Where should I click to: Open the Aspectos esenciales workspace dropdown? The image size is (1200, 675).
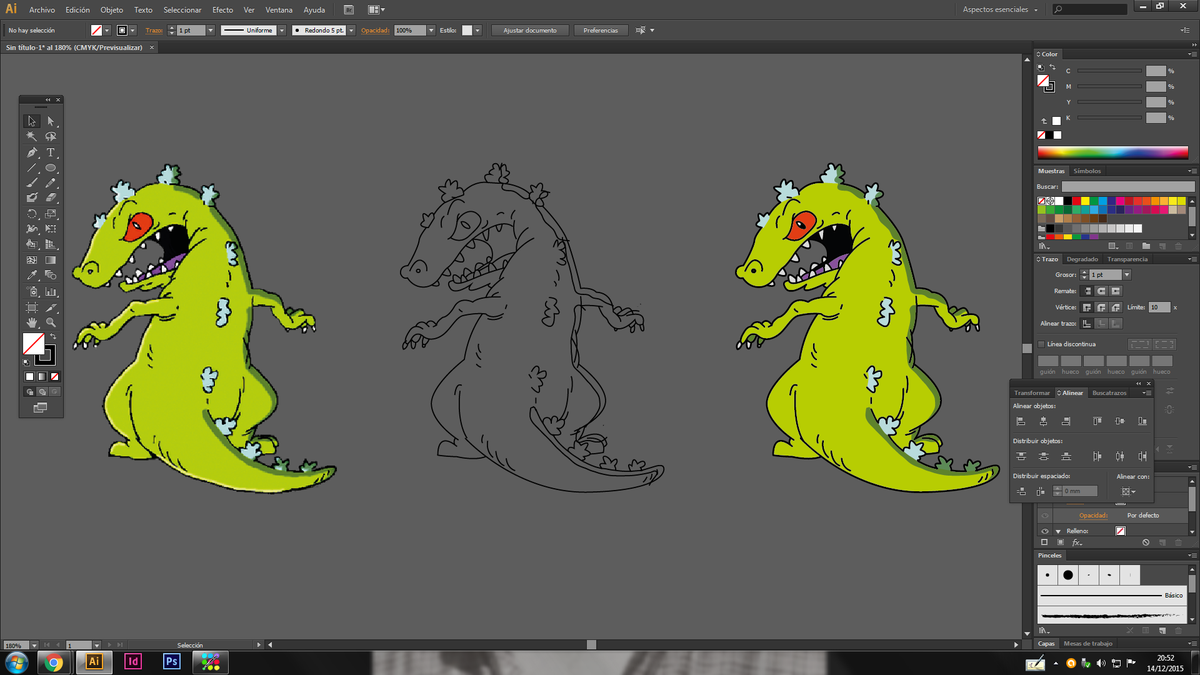(x=1000, y=10)
